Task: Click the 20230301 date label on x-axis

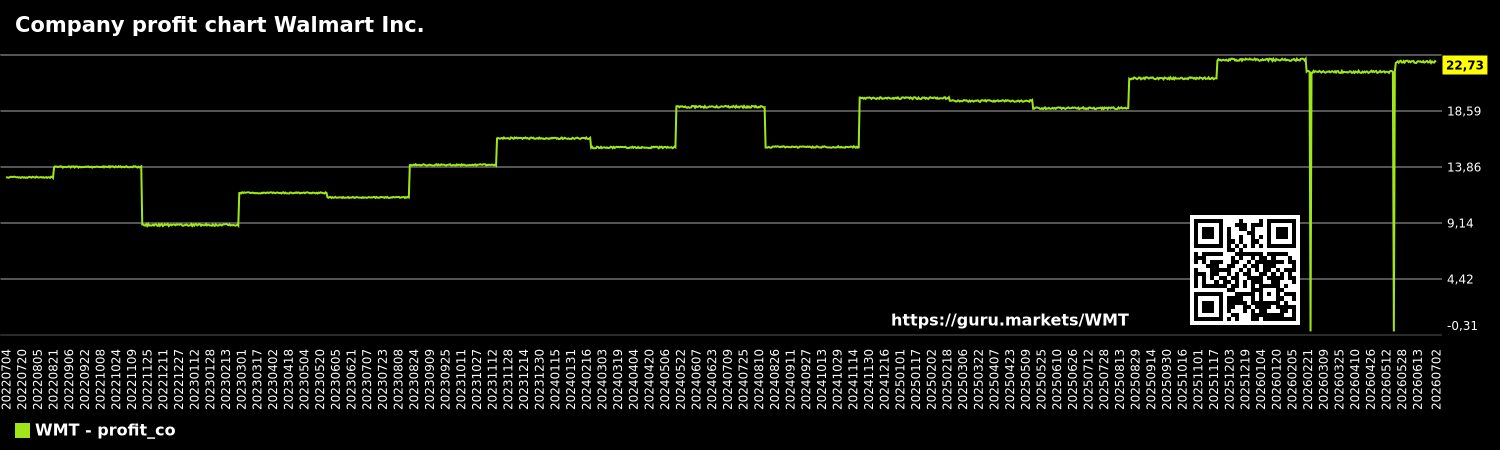Action: (242, 379)
